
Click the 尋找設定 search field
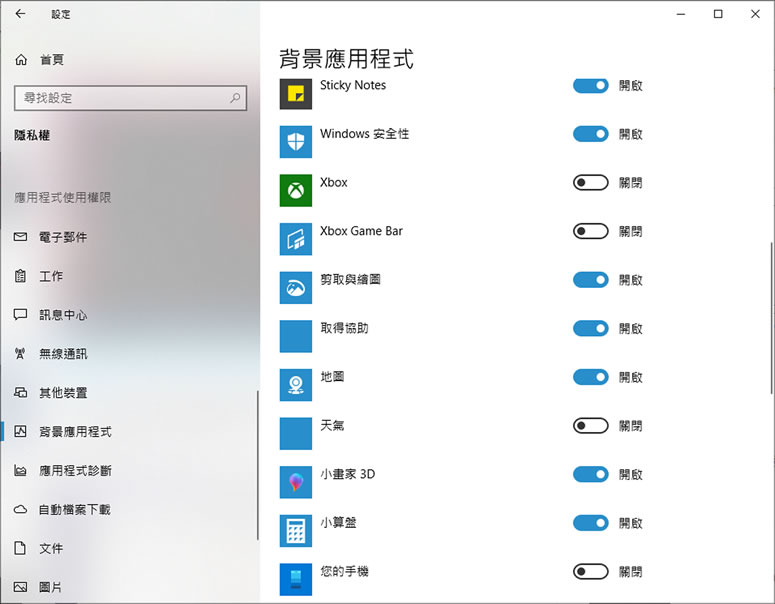(x=120, y=98)
